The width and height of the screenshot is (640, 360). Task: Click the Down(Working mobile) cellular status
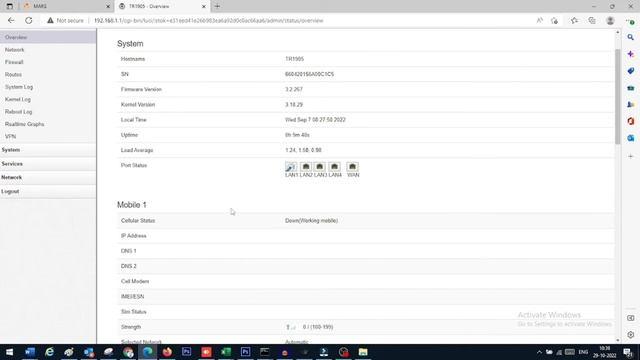point(311,221)
